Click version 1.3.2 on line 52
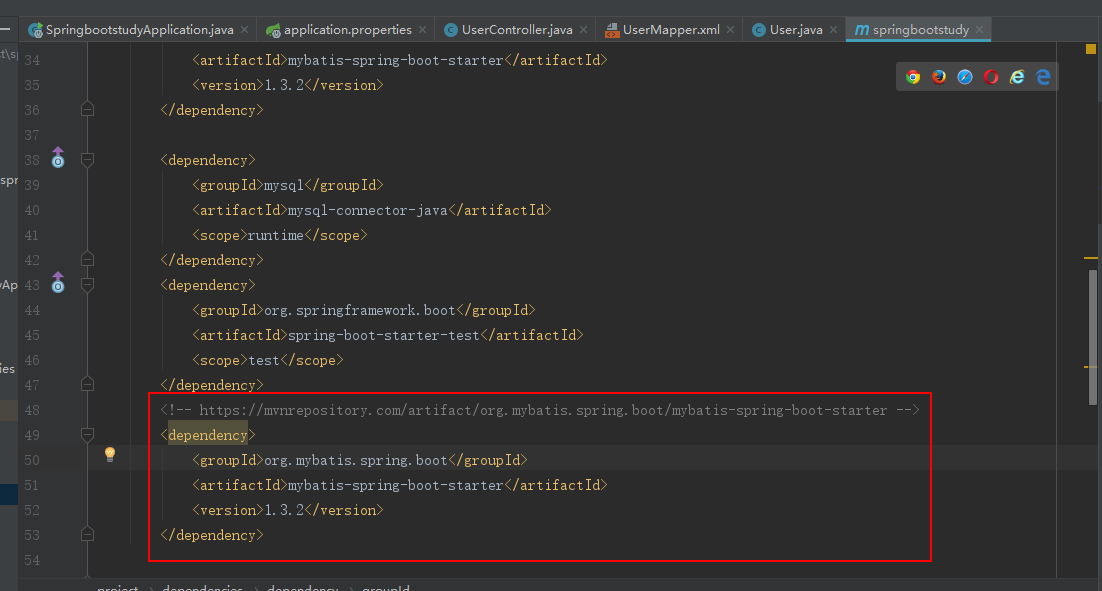 point(285,510)
